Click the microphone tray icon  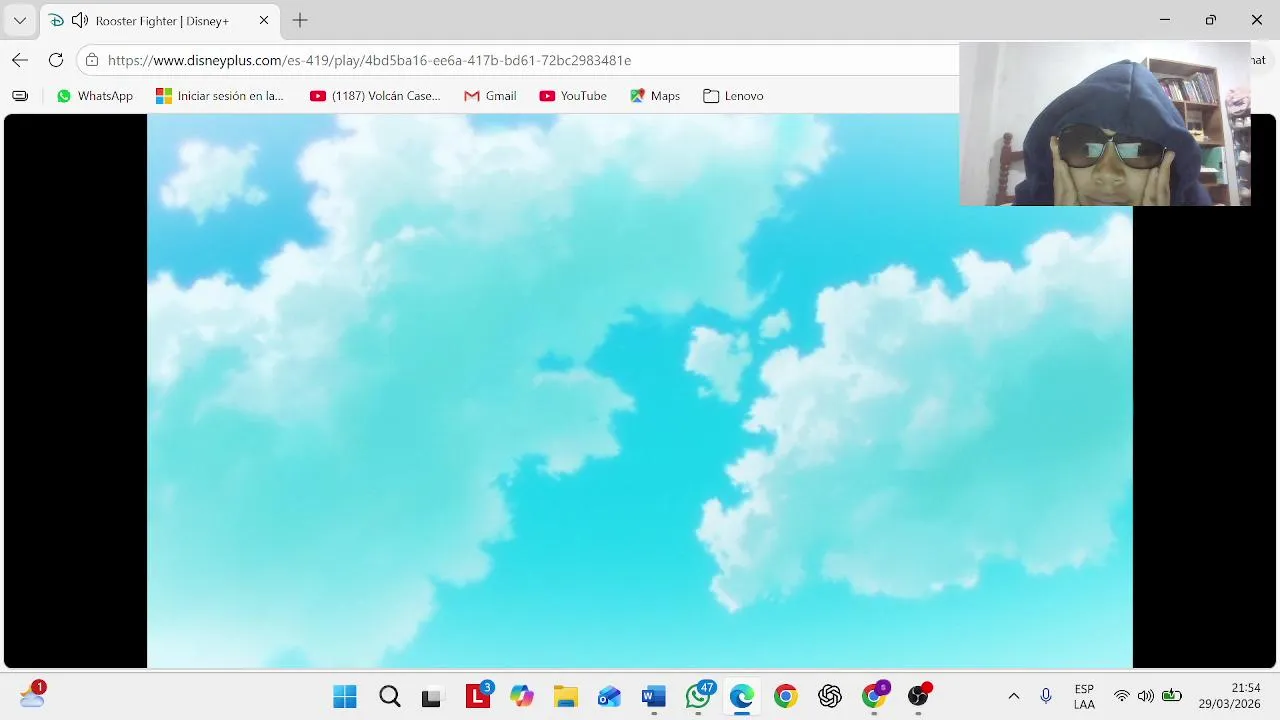[1046, 696]
